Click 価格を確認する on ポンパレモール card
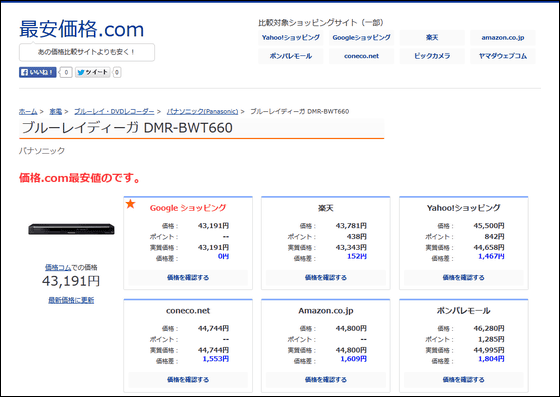Screen dimensions: 560x397 pyautogui.click(x=464, y=380)
